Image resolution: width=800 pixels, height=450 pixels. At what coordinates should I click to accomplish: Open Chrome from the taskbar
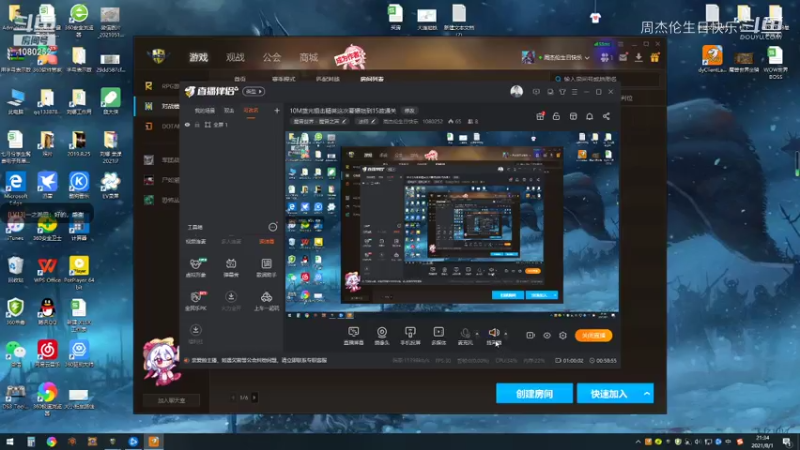click(x=51, y=442)
